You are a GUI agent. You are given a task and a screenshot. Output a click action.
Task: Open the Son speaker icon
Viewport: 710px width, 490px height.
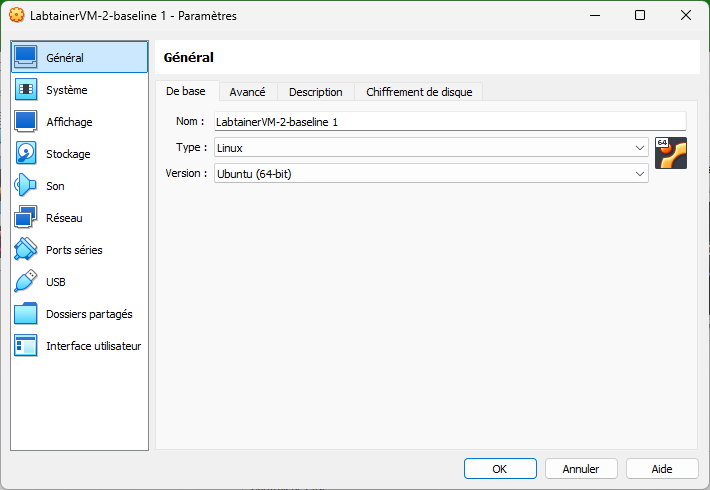point(26,186)
